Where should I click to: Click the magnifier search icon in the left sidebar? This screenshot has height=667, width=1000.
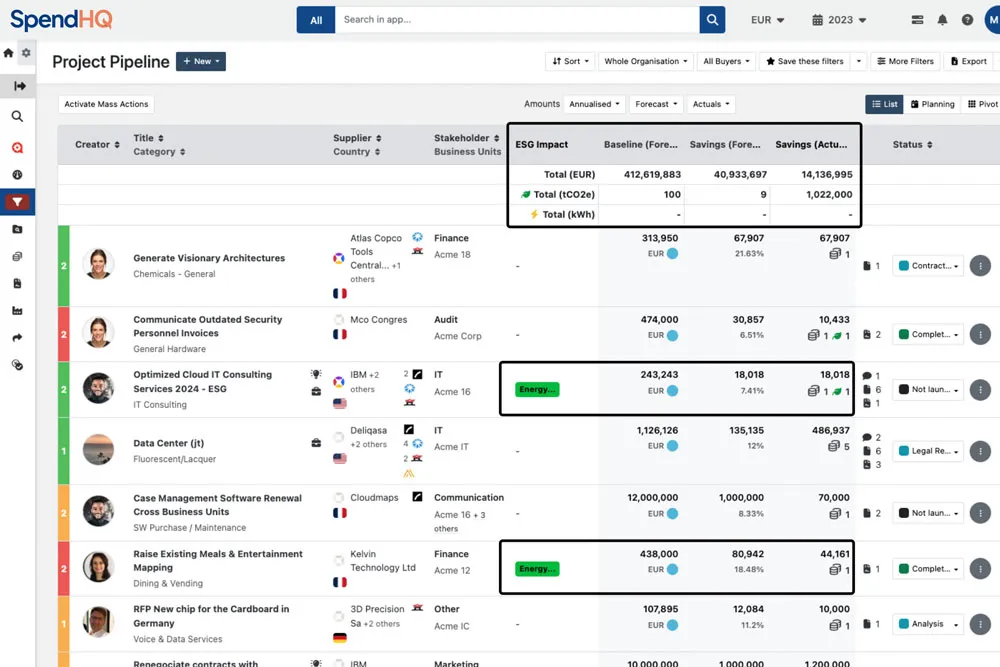tap(17, 117)
